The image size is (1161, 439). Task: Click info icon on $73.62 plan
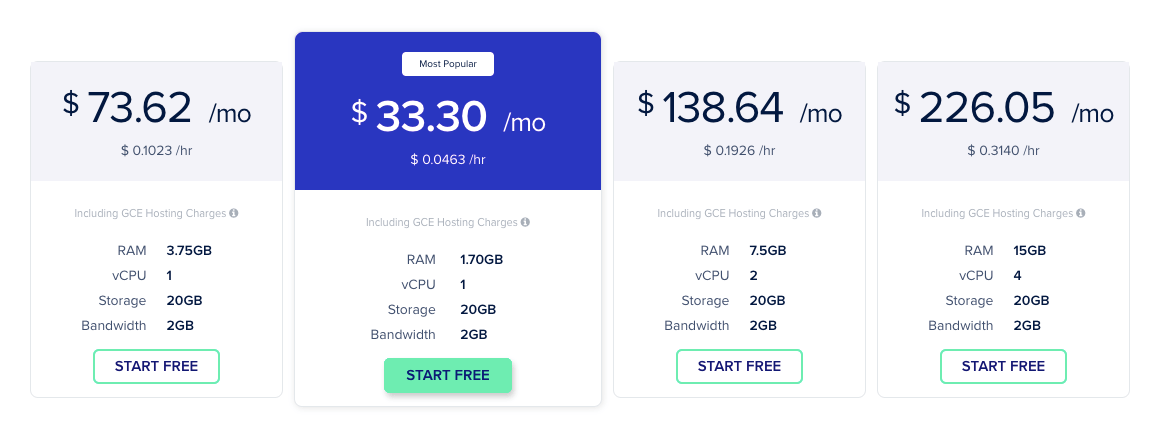(234, 213)
